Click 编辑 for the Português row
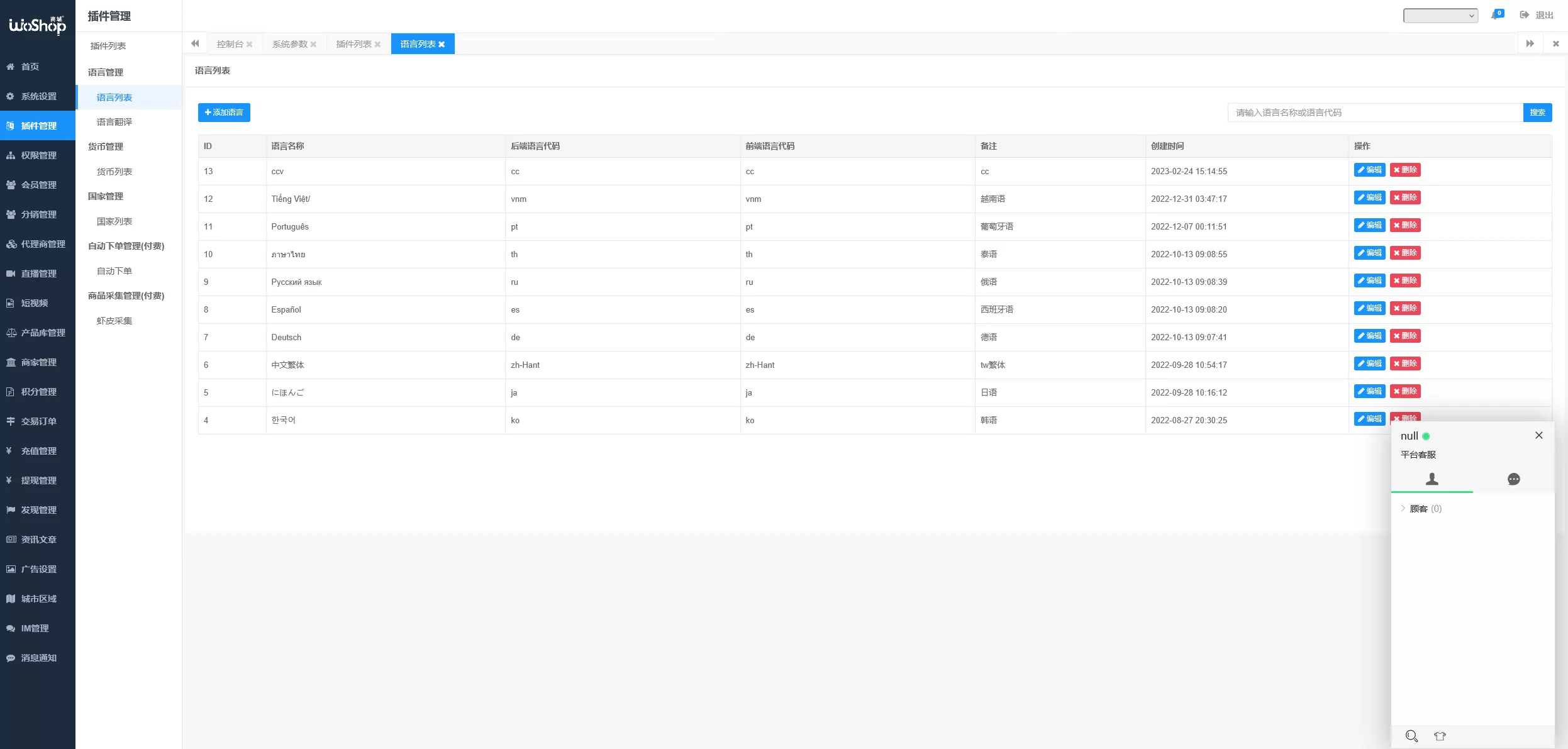The image size is (1568, 749). point(1369,225)
